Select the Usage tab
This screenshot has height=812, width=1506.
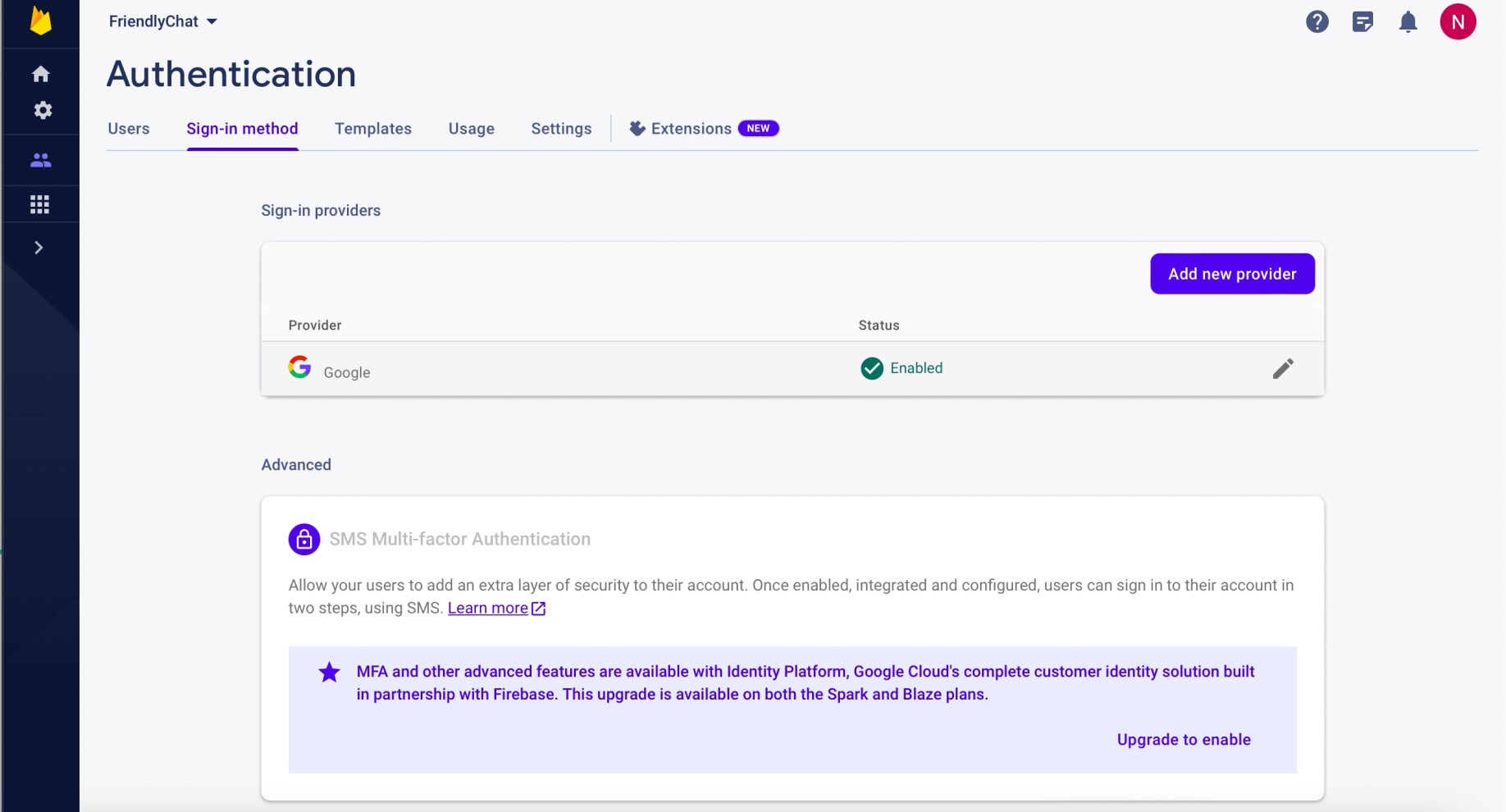[x=472, y=129]
